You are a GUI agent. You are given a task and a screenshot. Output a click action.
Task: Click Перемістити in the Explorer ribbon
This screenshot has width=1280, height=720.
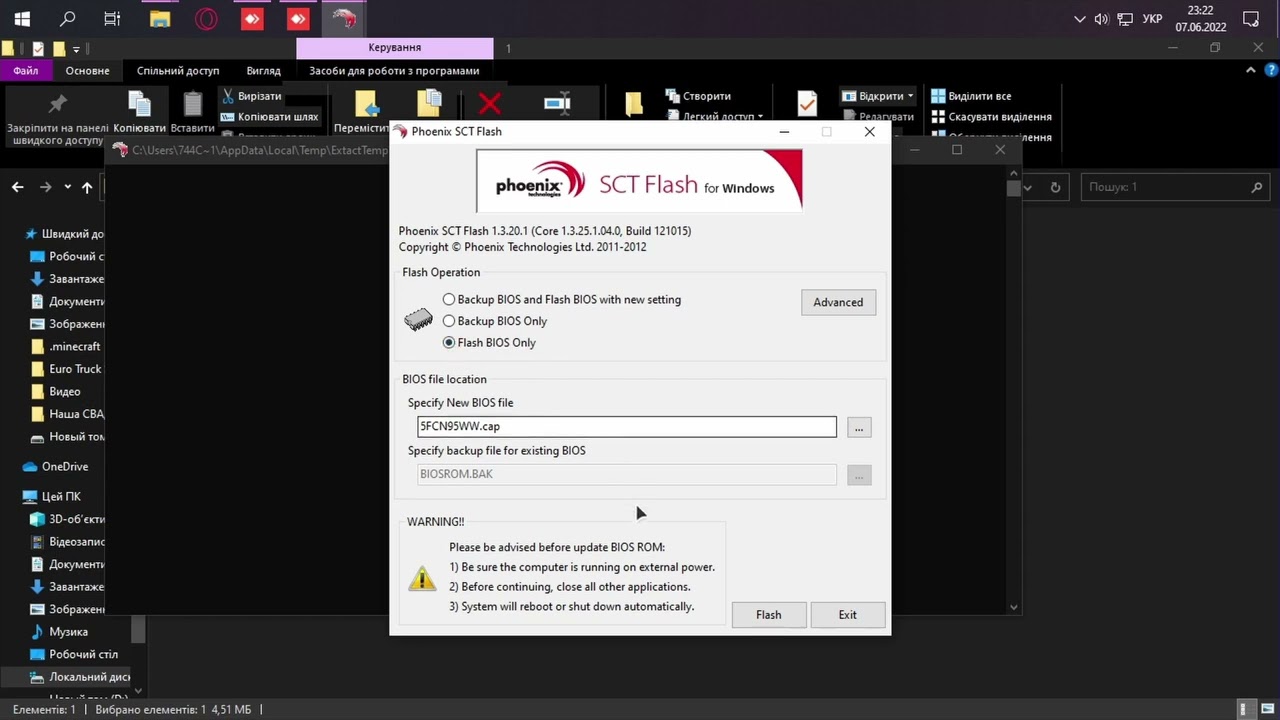[362, 112]
